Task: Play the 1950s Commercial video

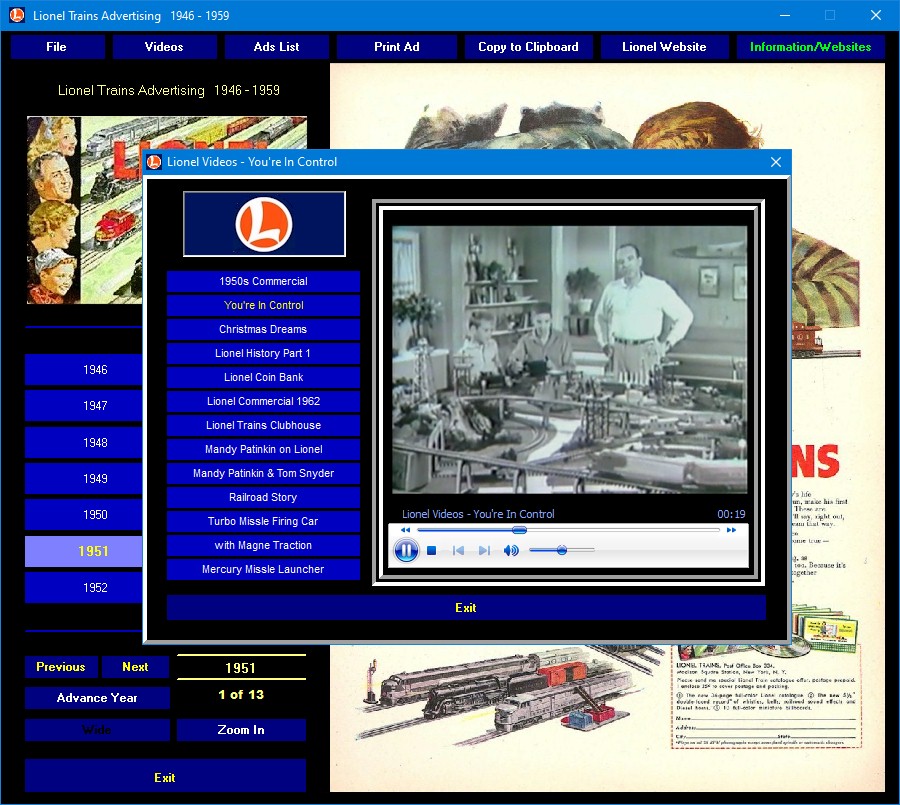Action: [x=263, y=281]
